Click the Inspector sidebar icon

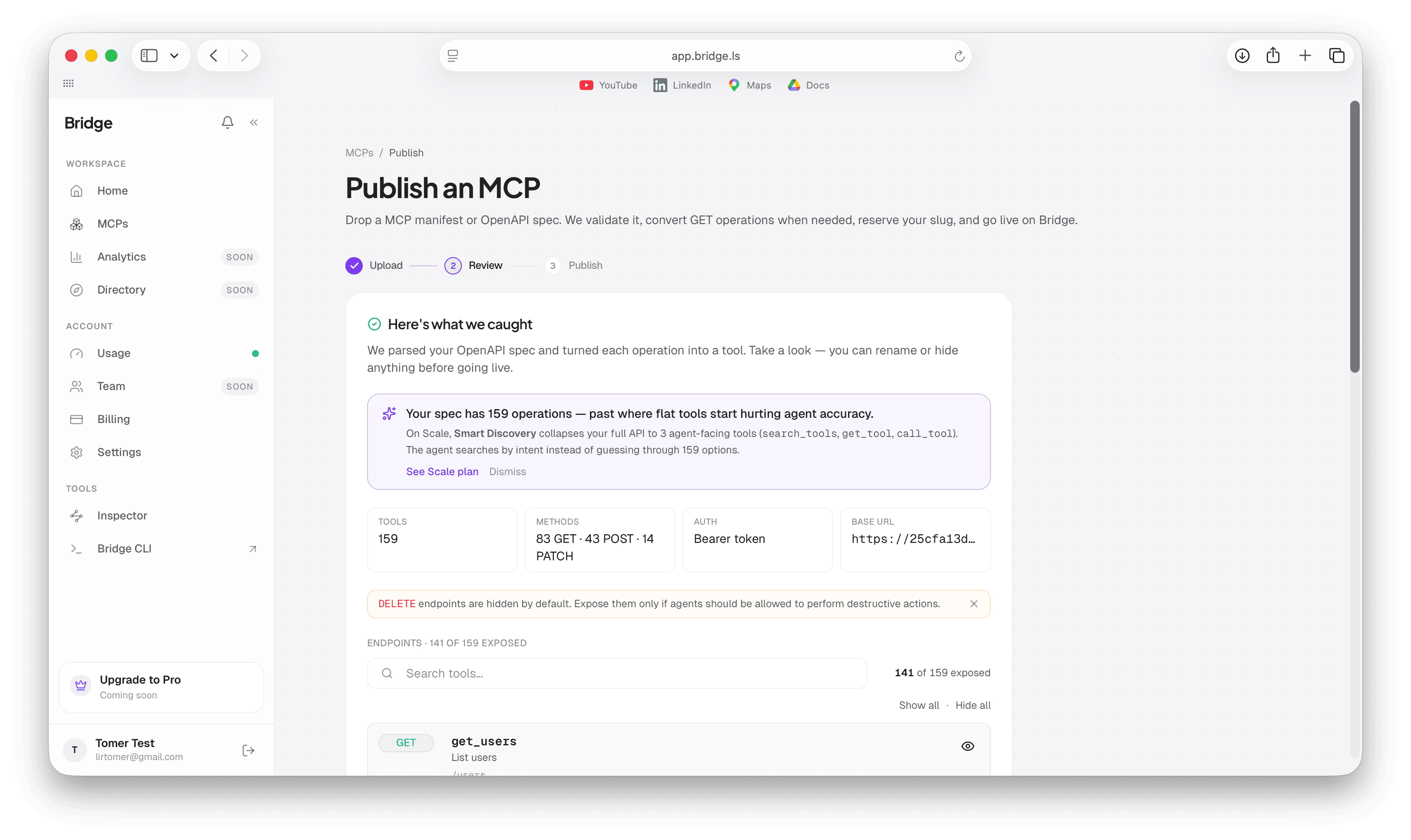coord(76,516)
